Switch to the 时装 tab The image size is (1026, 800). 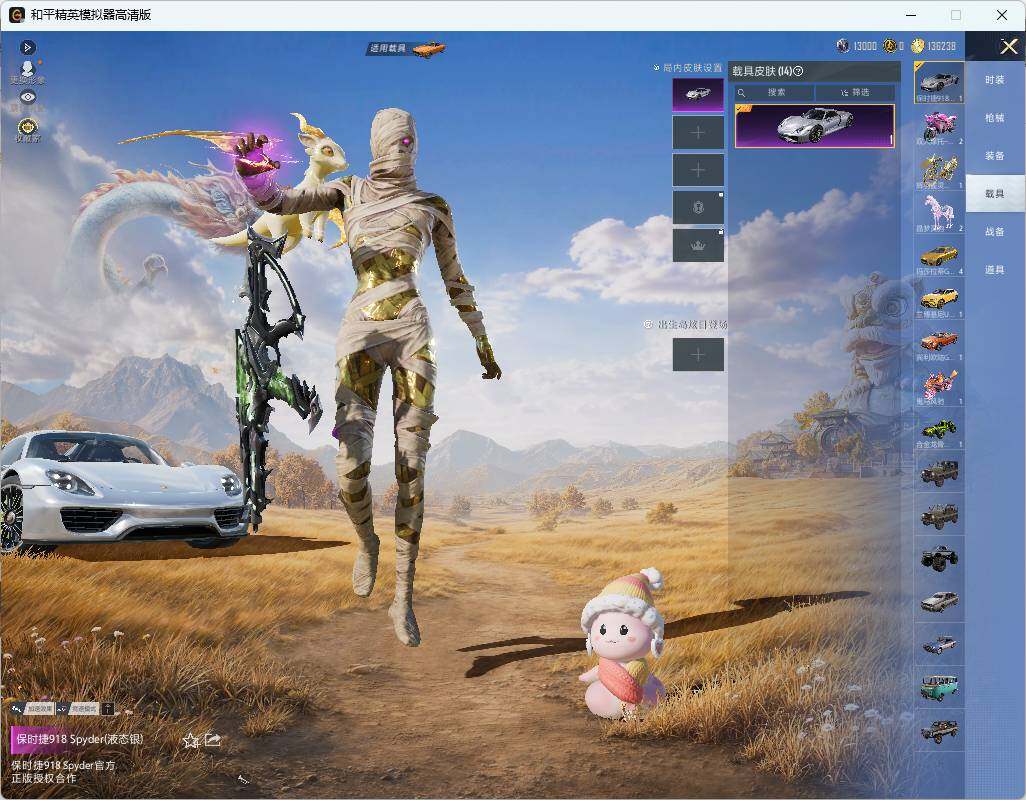(995, 80)
